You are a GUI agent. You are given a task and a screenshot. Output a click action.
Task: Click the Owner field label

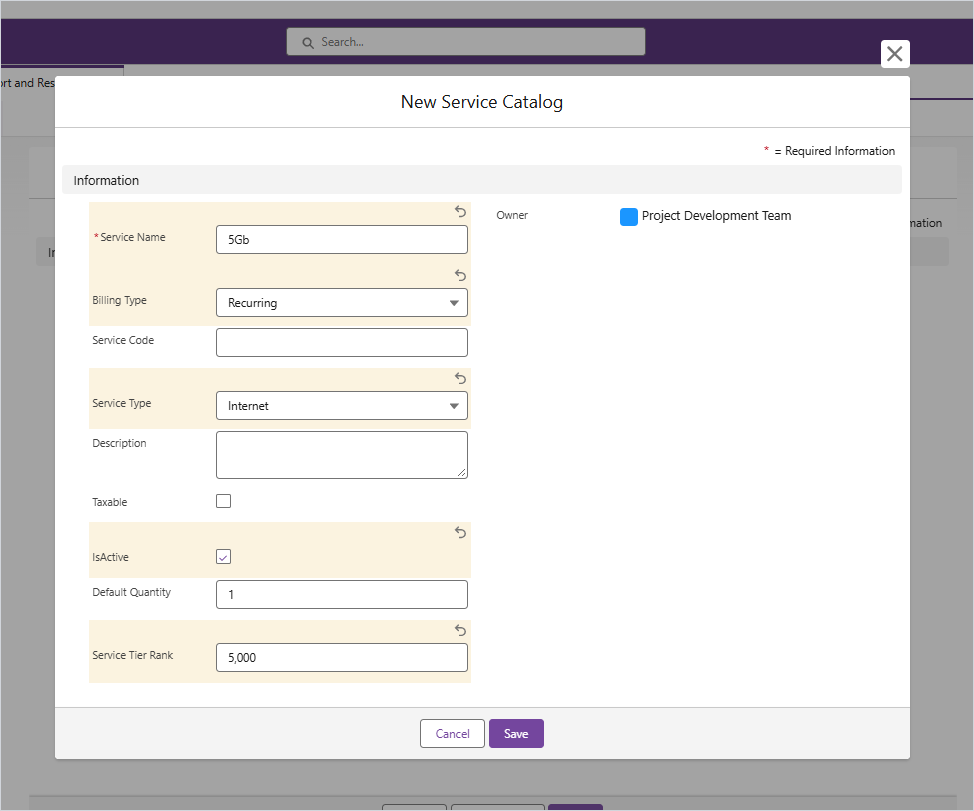[512, 215]
